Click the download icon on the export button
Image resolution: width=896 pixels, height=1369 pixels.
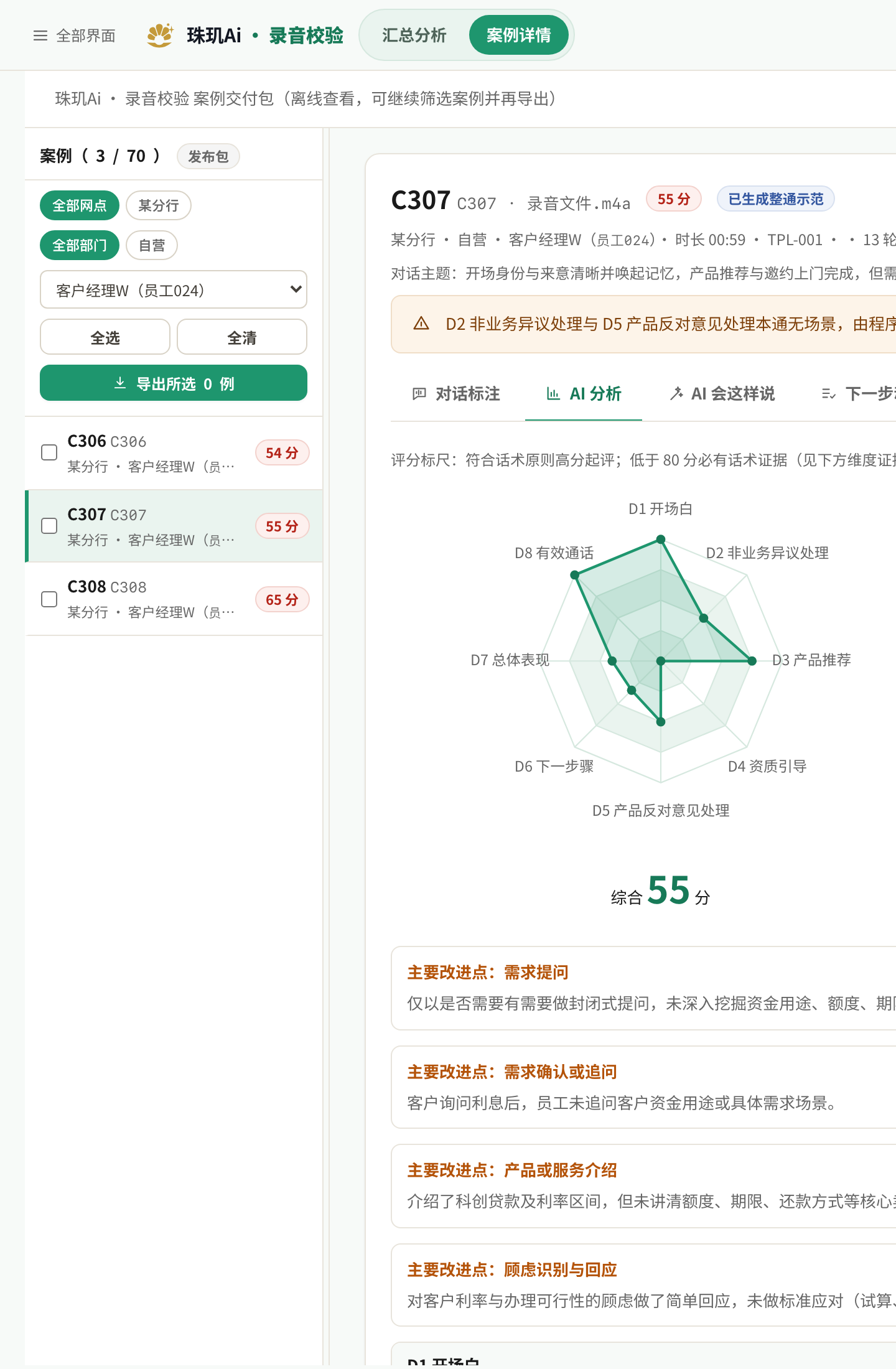[x=120, y=383]
